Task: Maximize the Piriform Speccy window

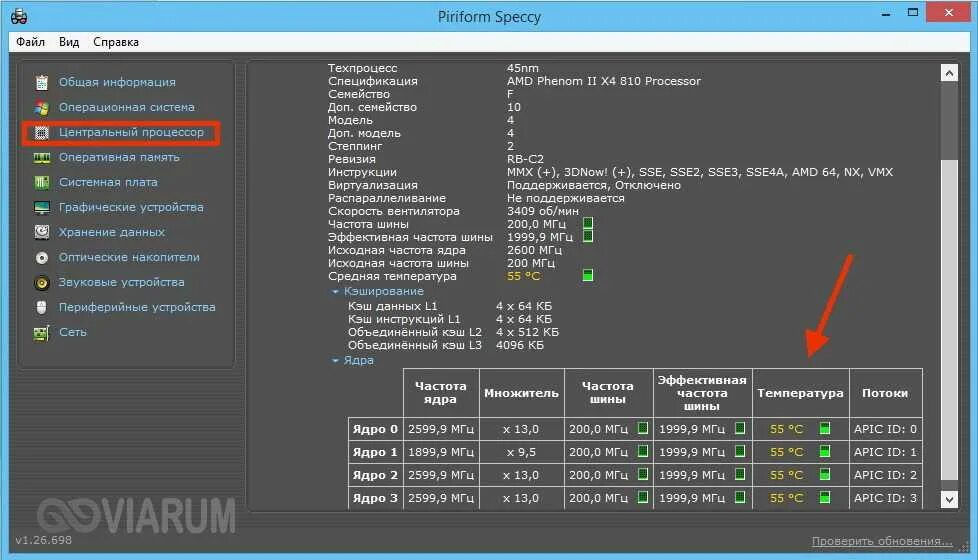Action: pyautogui.click(x=913, y=12)
